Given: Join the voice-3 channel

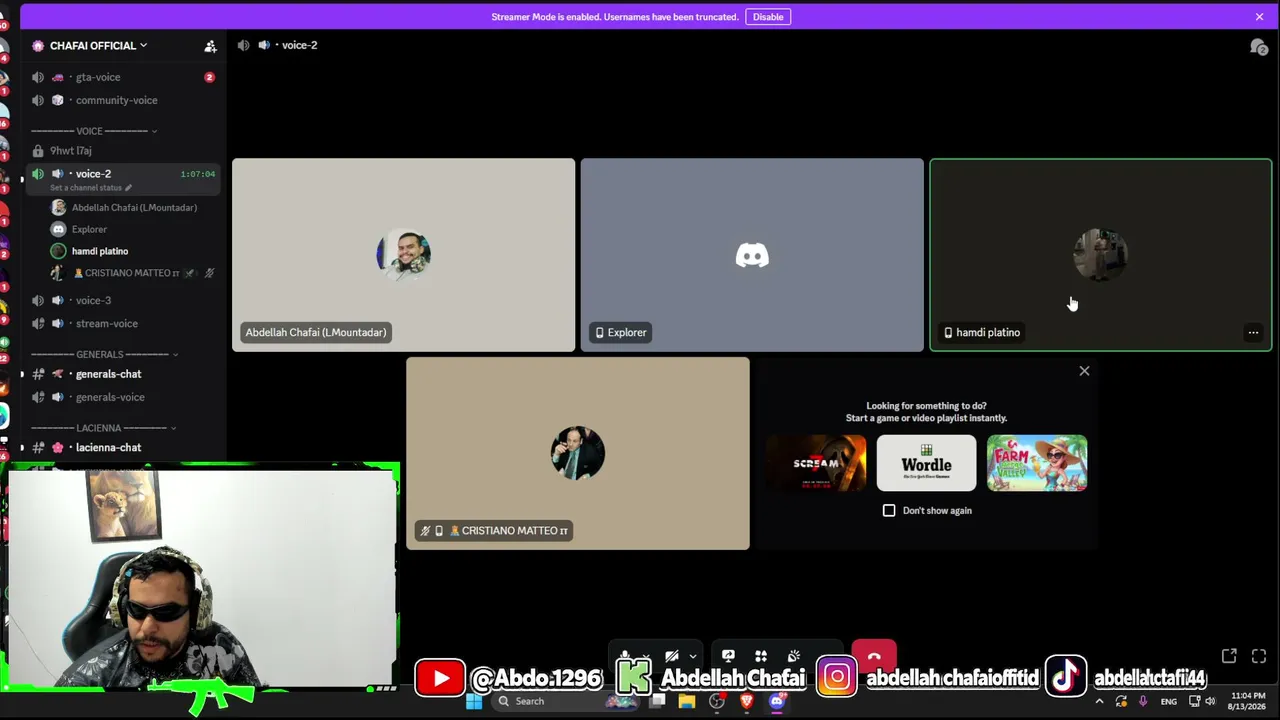Looking at the screenshot, I should 124,300.
